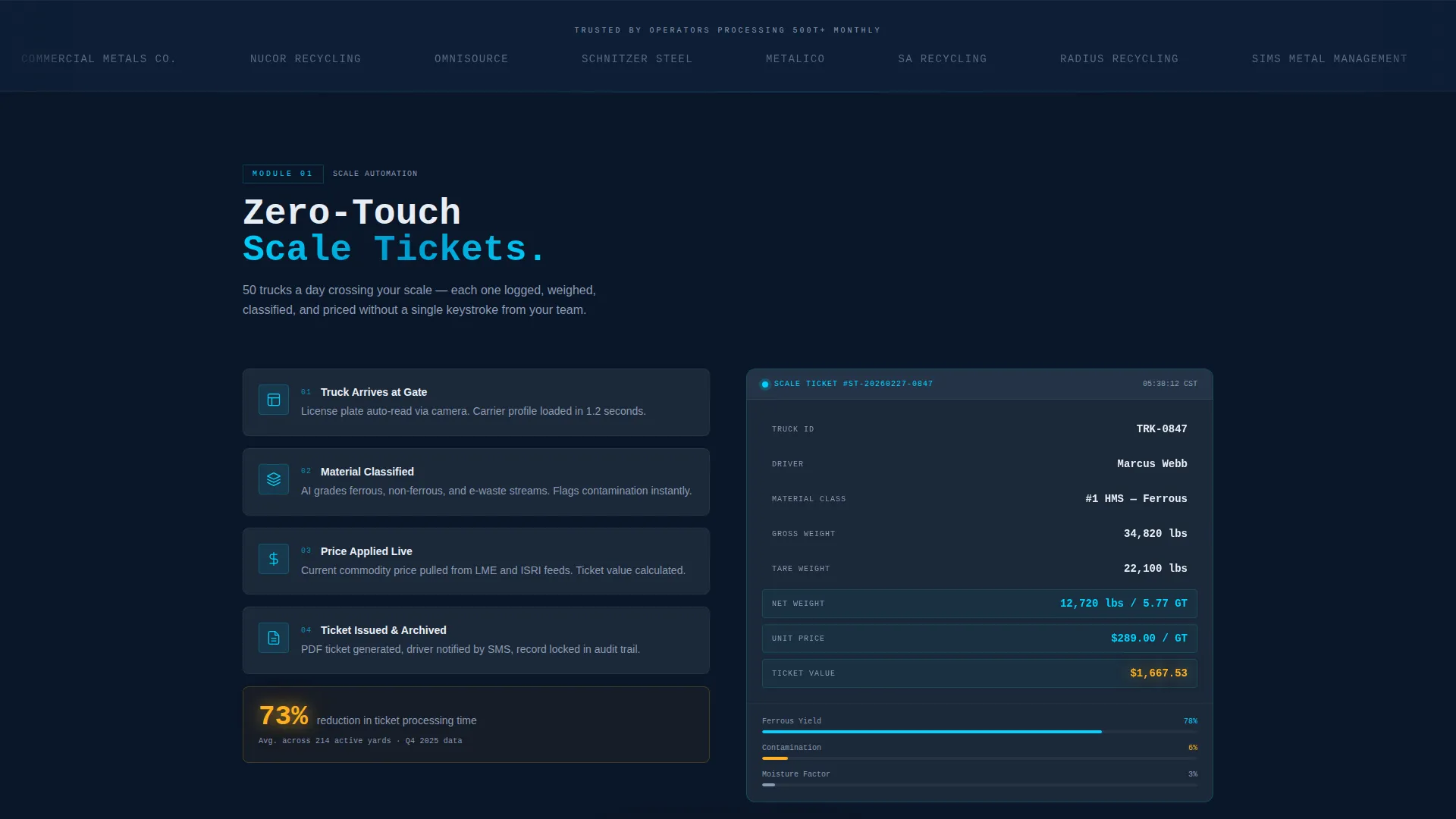Click net weight 12,720 lbs / 5.77 GT

(1124, 604)
